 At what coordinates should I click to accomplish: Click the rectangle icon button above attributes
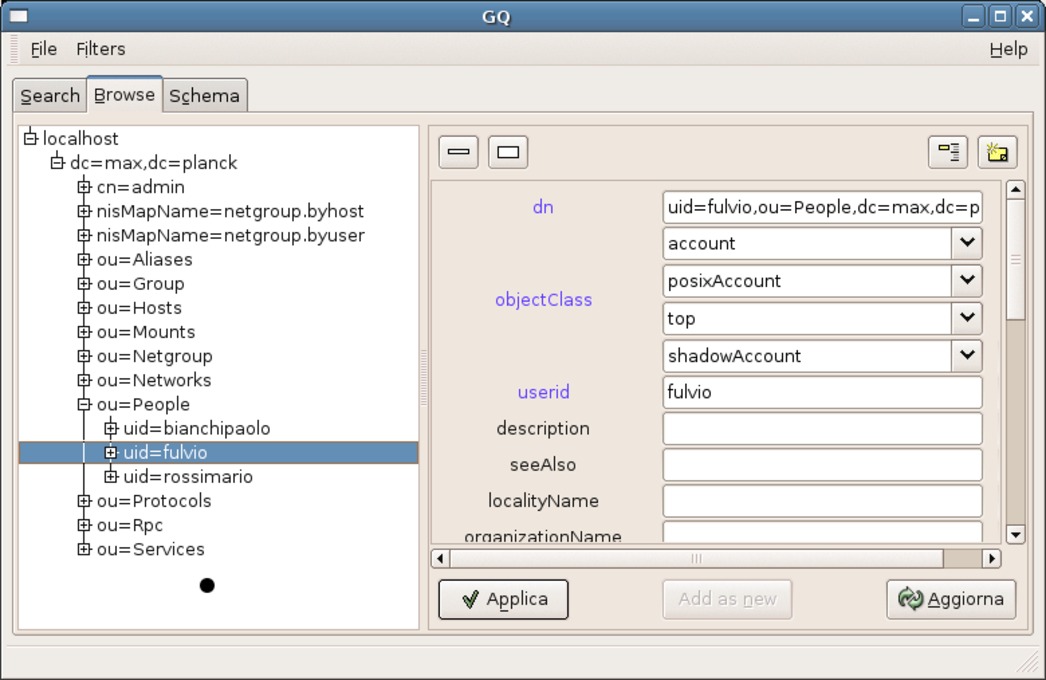pyautogui.click(x=508, y=152)
